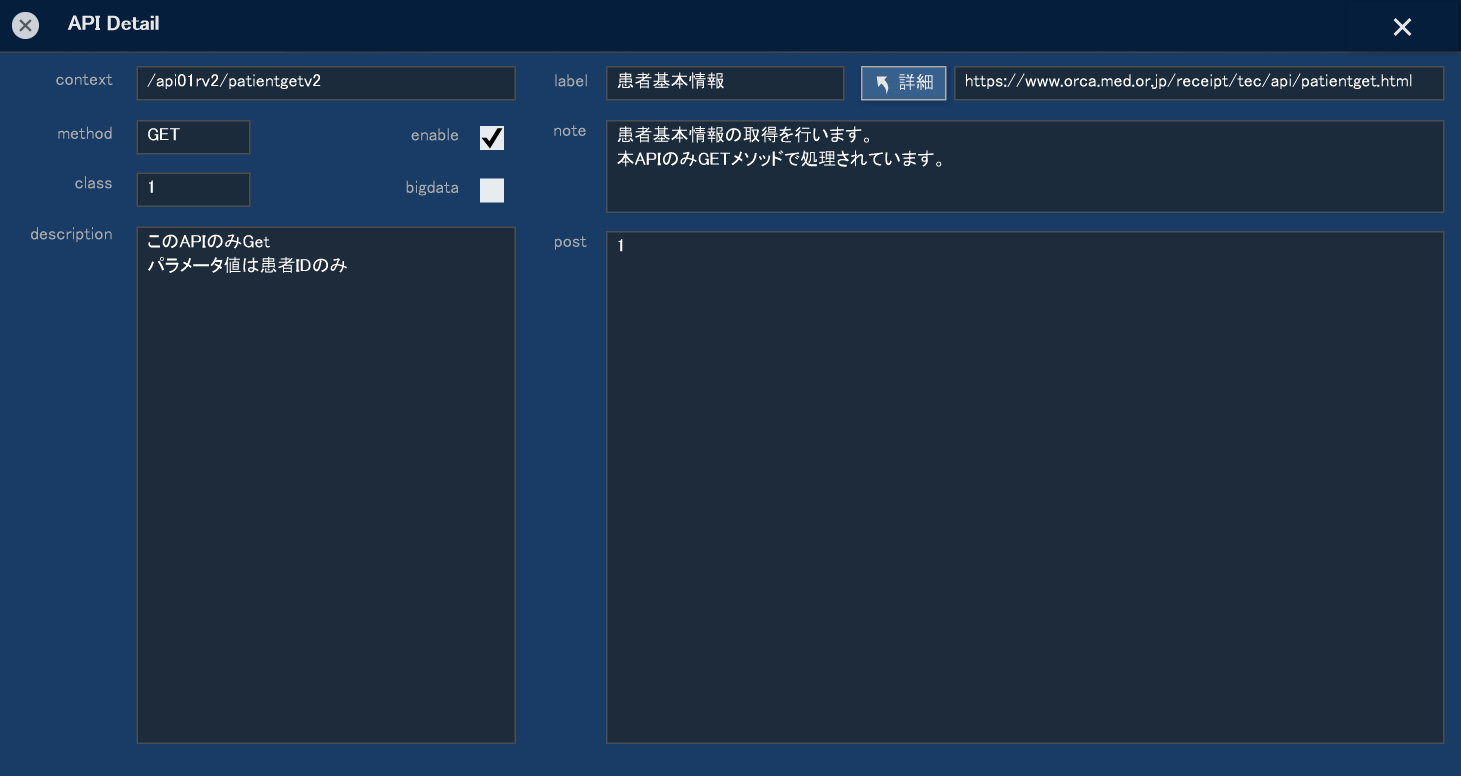Click the "description" field label
The width and height of the screenshot is (1461, 776).
click(71, 234)
